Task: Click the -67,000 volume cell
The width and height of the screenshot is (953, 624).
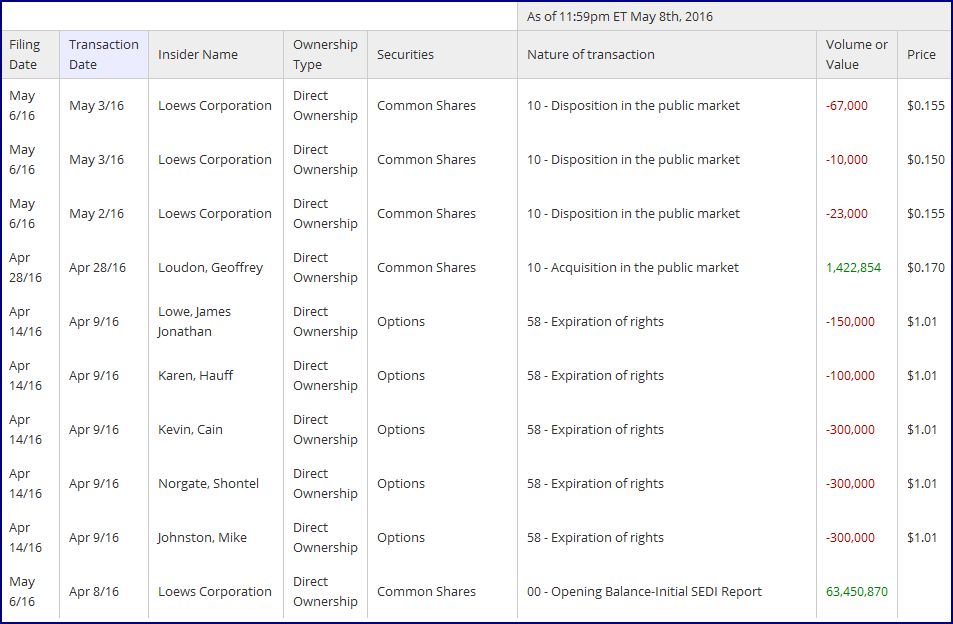Action: coord(847,106)
